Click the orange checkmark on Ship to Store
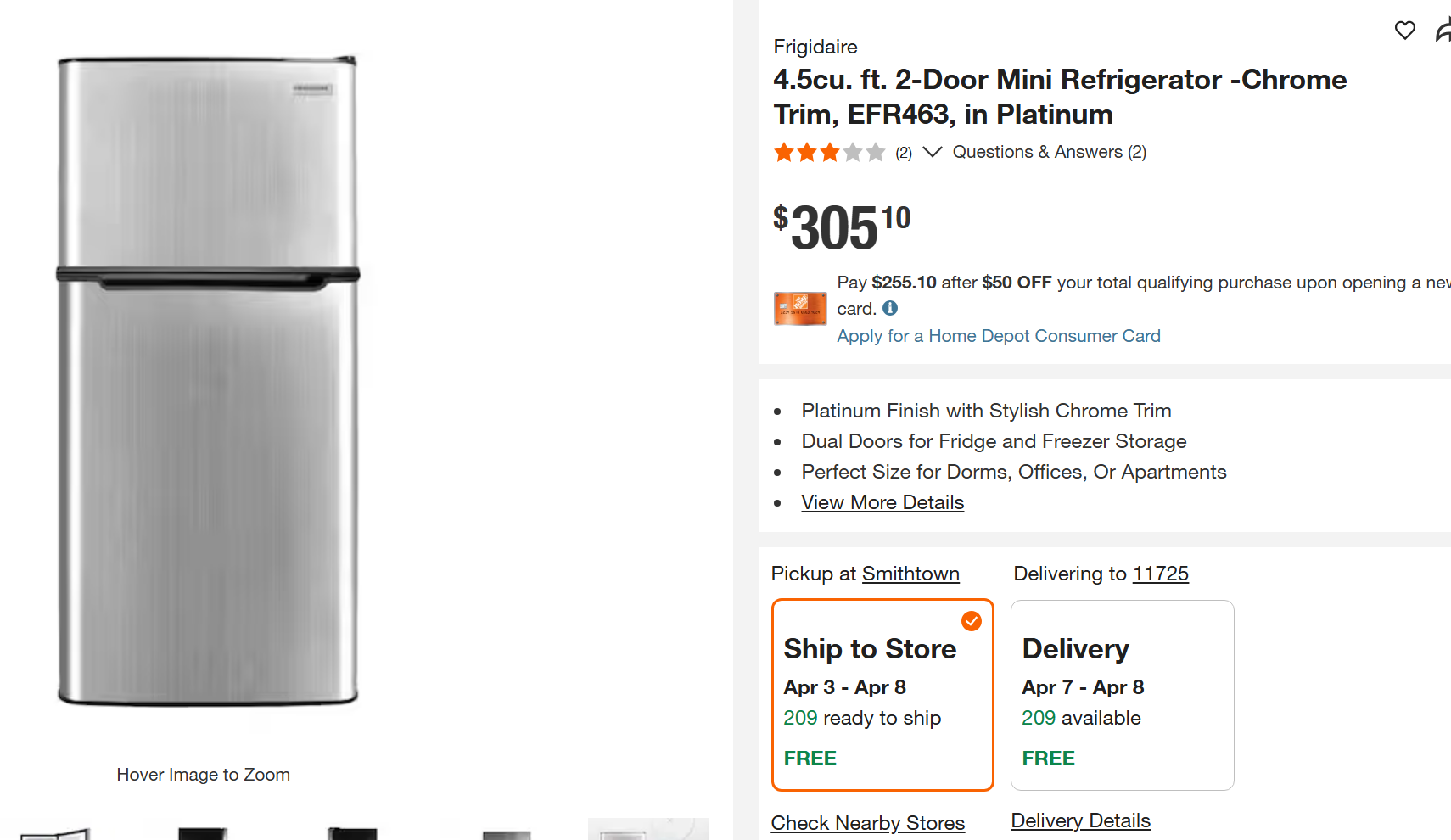The height and width of the screenshot is (840, 1451). pos(971,621)
